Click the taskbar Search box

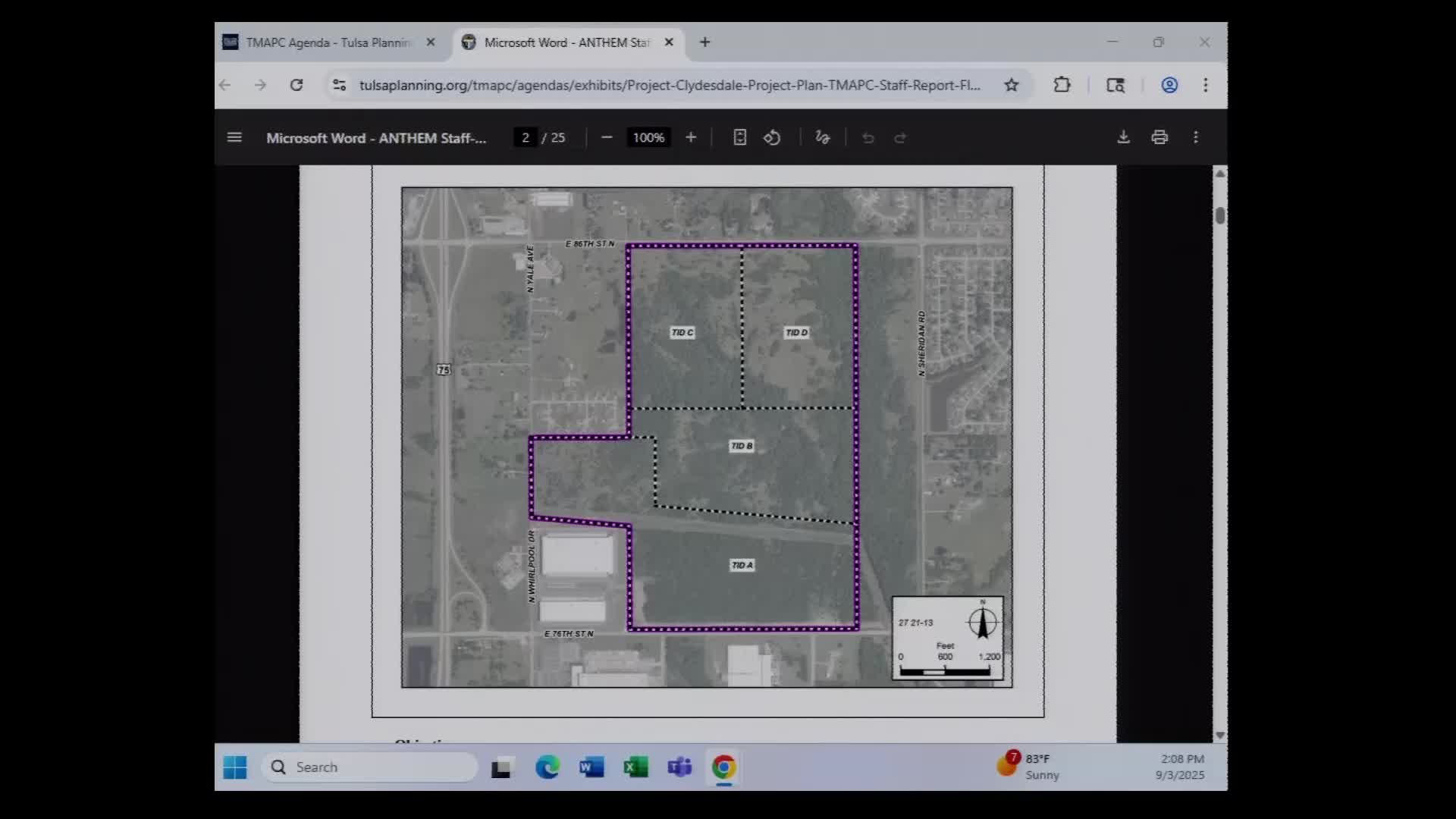[370, 767]
